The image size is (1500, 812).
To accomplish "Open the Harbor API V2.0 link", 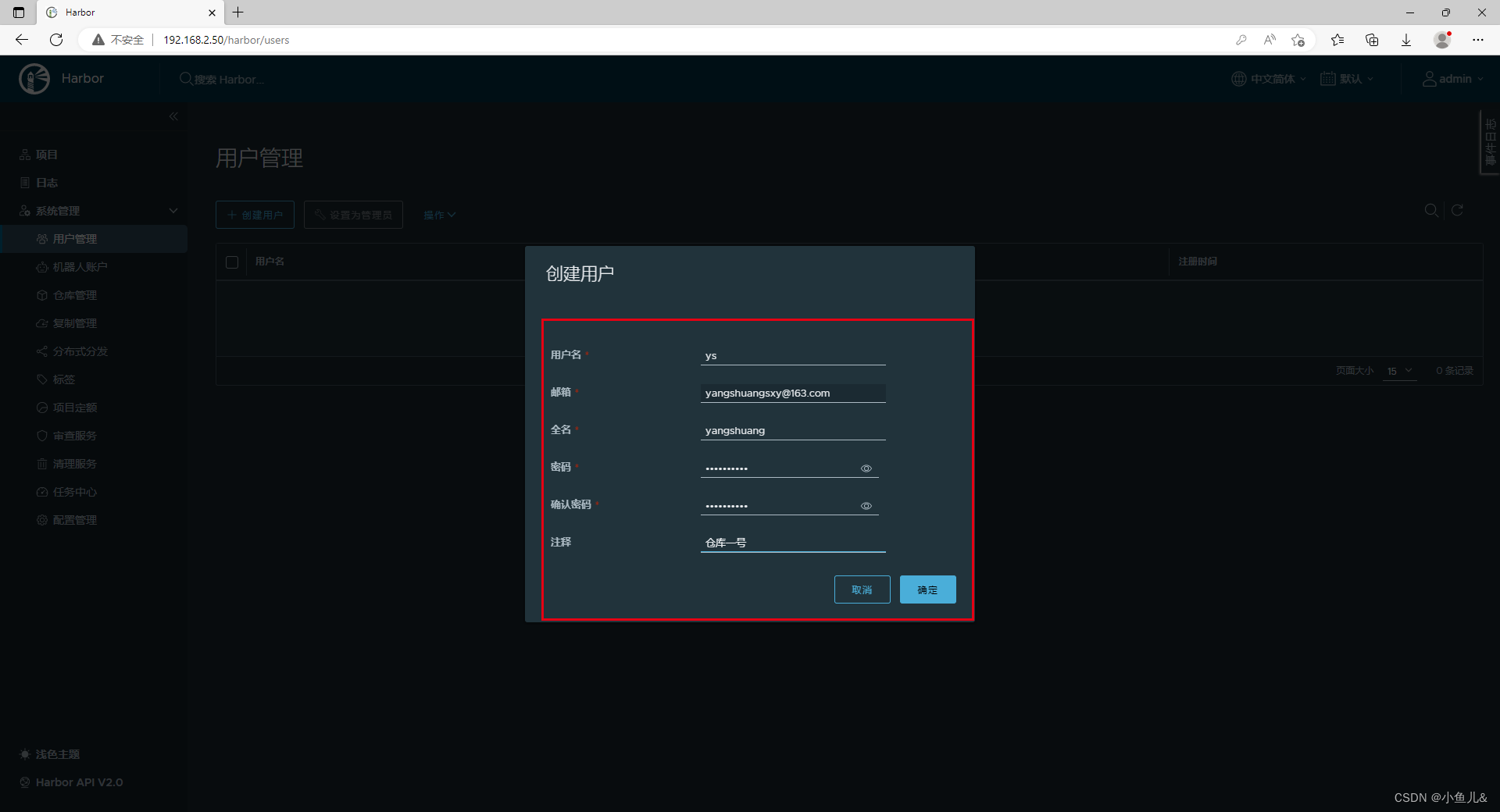I will point(71,782).
